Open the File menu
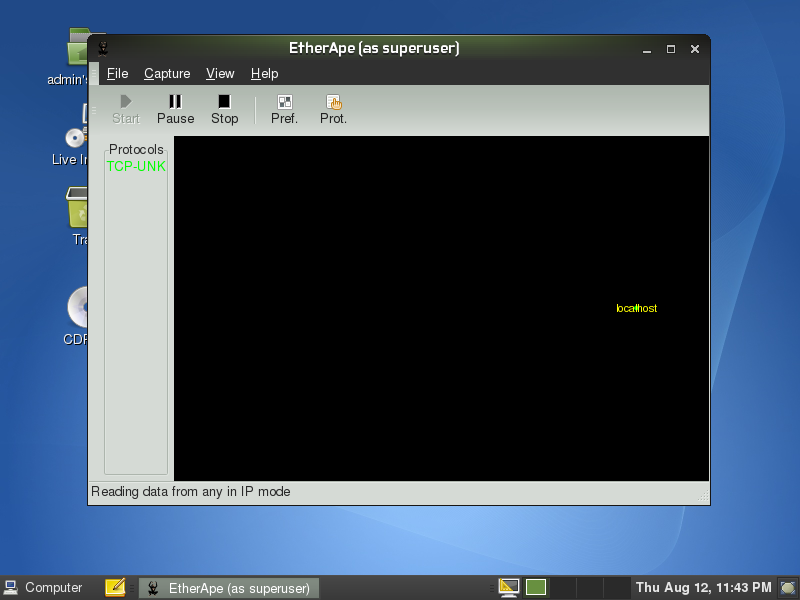The image size is (800, 600). point(117,73)
